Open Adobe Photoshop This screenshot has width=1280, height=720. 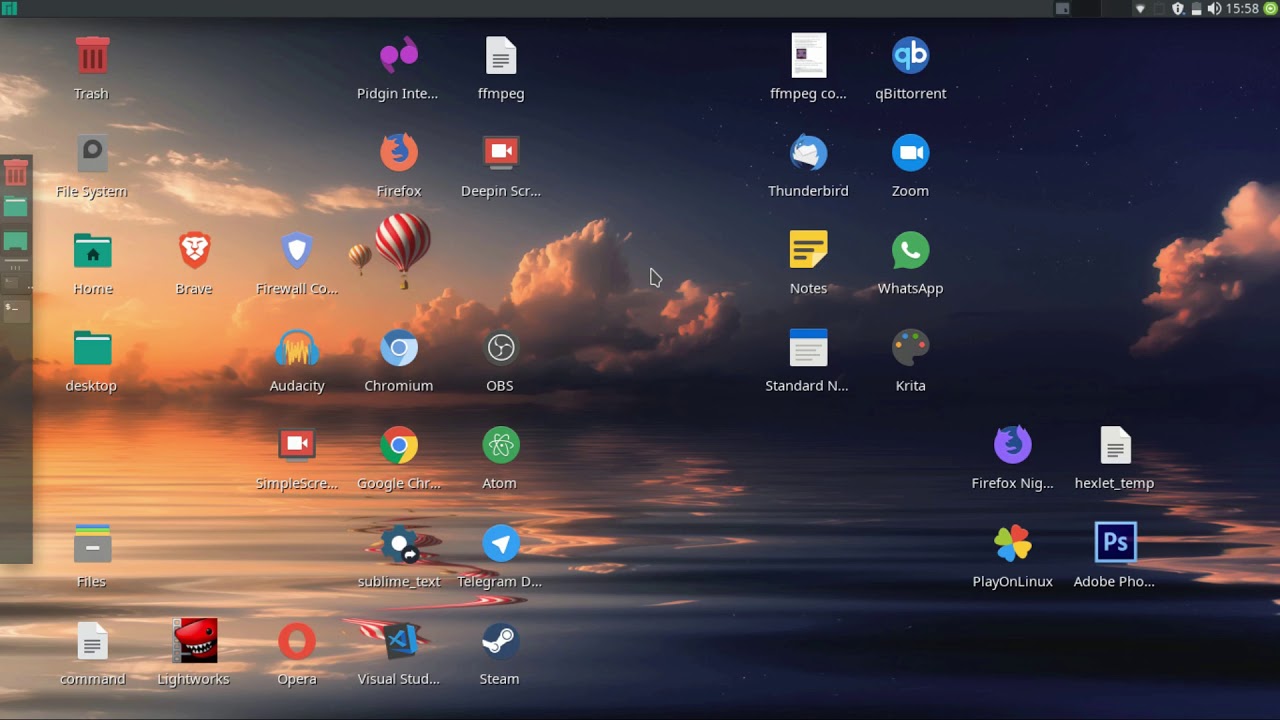pyautogui.click(x=1114, y=541)
